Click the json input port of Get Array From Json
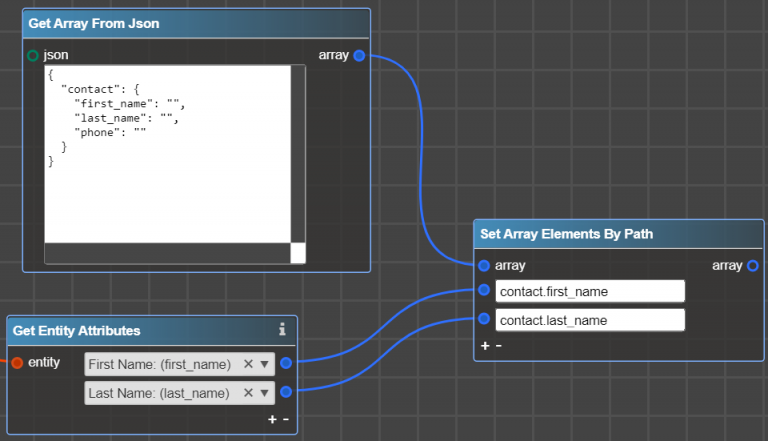768x441 pixels. tap(33, 55)
